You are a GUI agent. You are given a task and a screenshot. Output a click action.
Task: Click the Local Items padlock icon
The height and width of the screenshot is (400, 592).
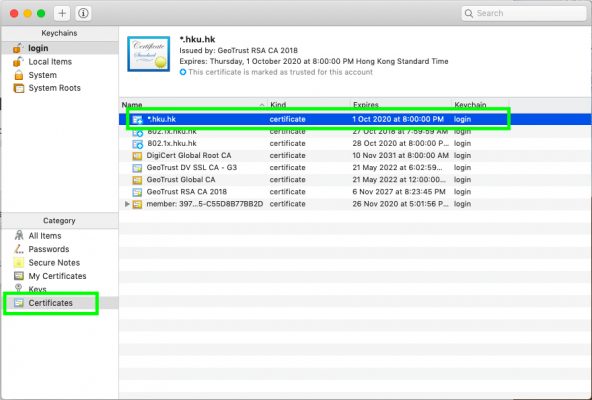click(18, 61)
